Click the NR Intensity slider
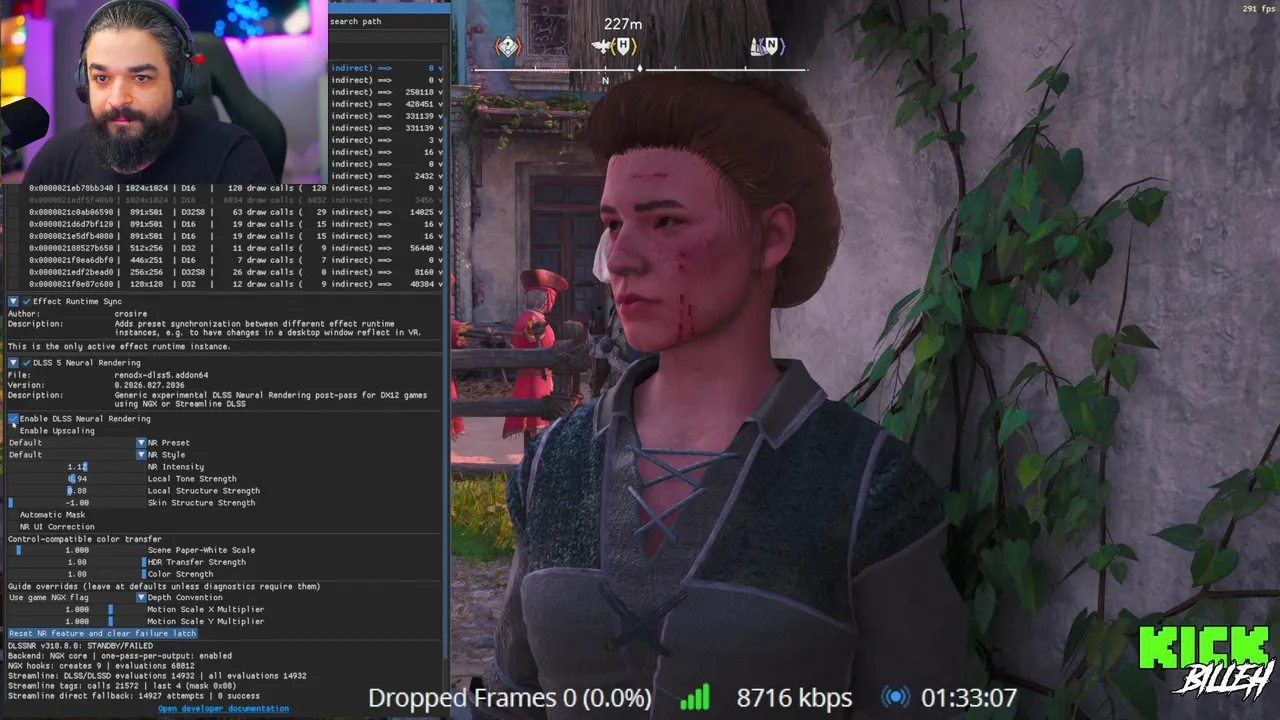 [x=77, y=467]
